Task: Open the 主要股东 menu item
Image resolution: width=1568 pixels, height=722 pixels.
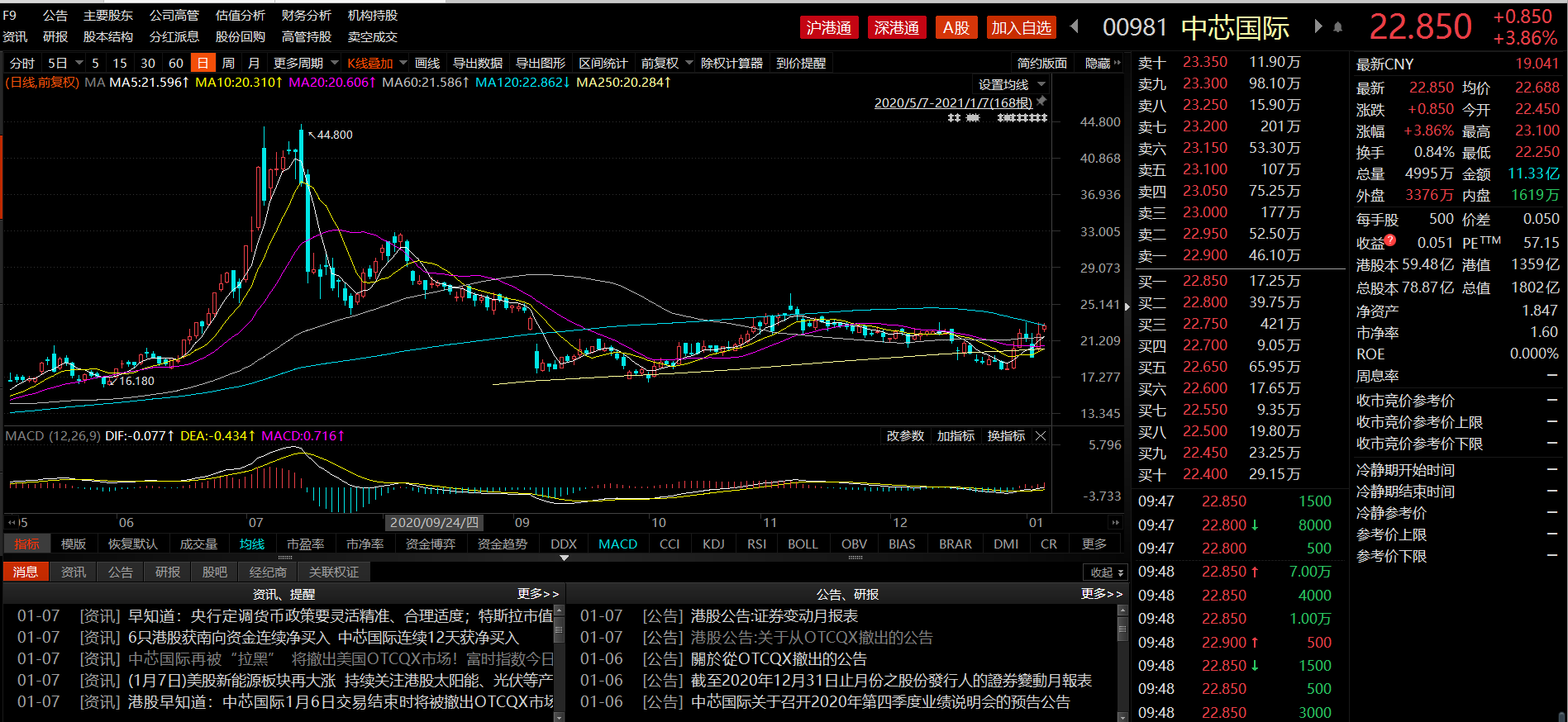Action: 108,15
